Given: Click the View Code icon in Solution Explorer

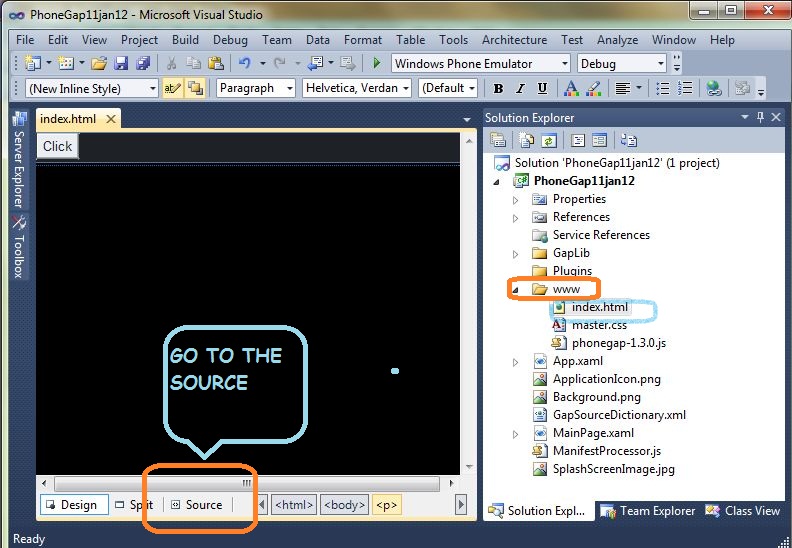Looking at the screenshot, I should pos(577,140).
